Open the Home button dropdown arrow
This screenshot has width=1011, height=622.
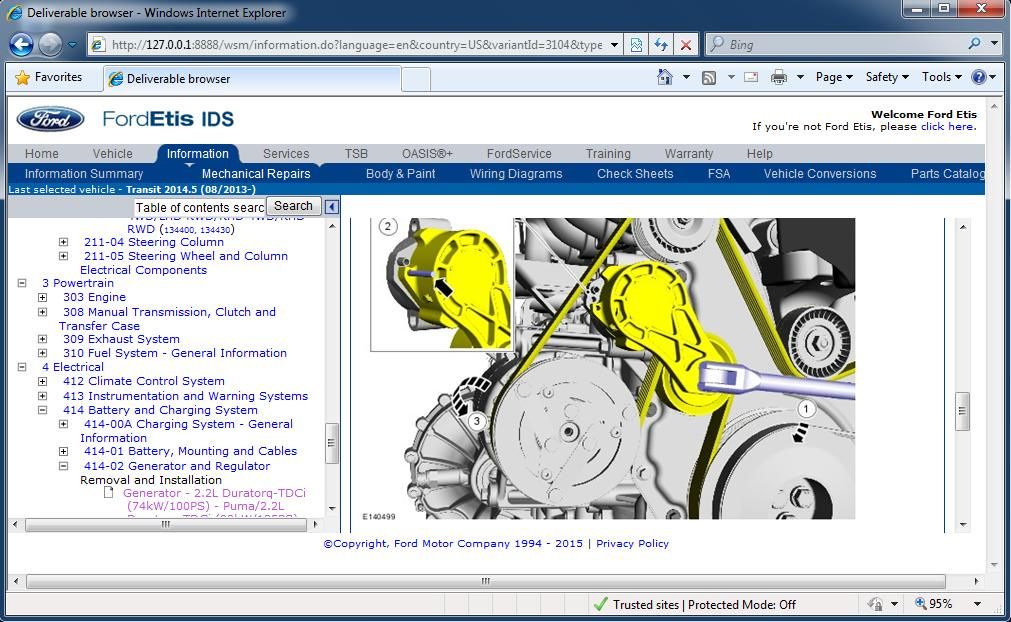[x=686, y=77]
